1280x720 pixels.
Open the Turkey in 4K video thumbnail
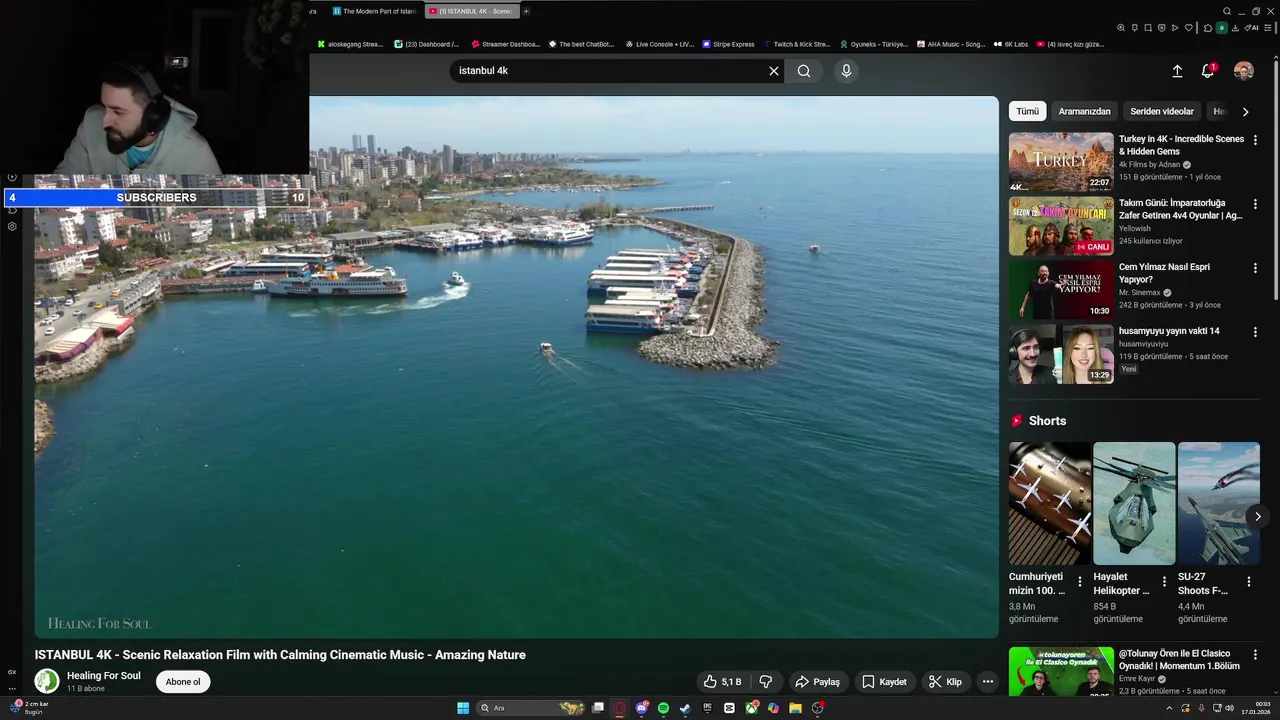[x=1061, y=162]
